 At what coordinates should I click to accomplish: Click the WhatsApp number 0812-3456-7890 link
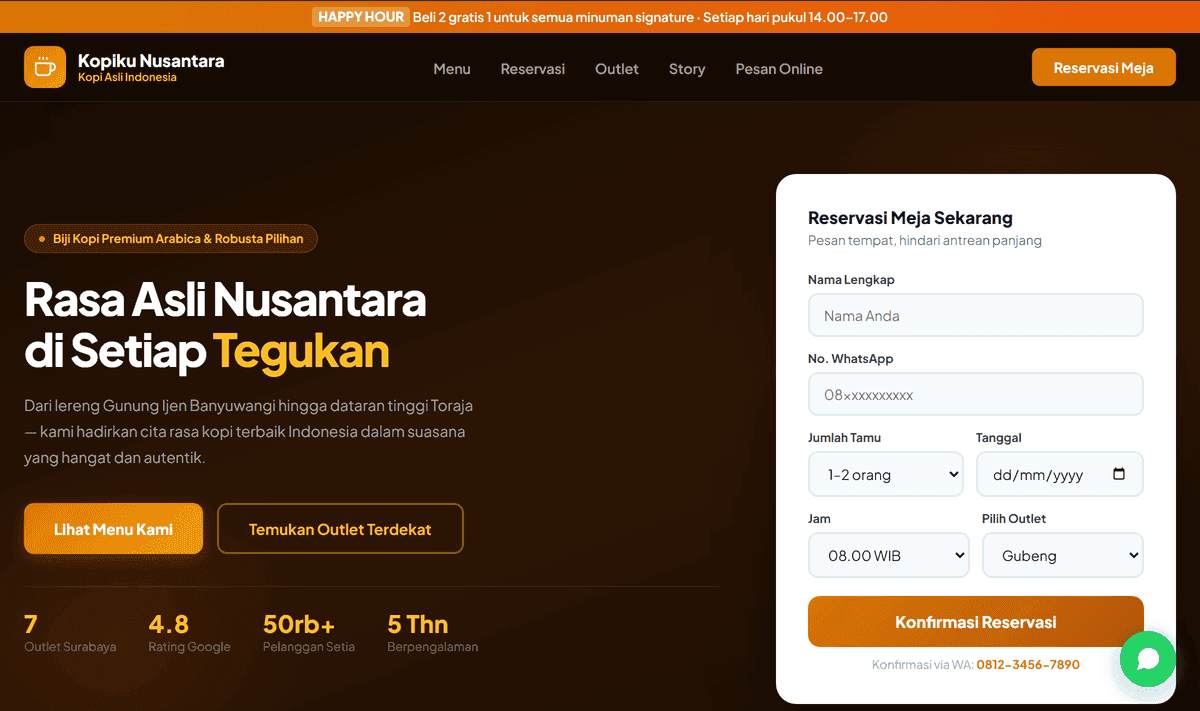(1028, 664)
